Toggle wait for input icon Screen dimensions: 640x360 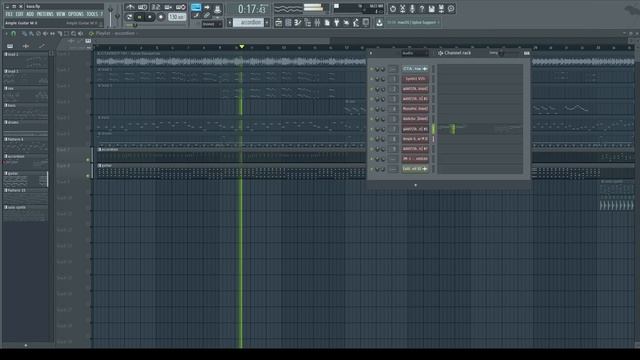click(142, 7)
